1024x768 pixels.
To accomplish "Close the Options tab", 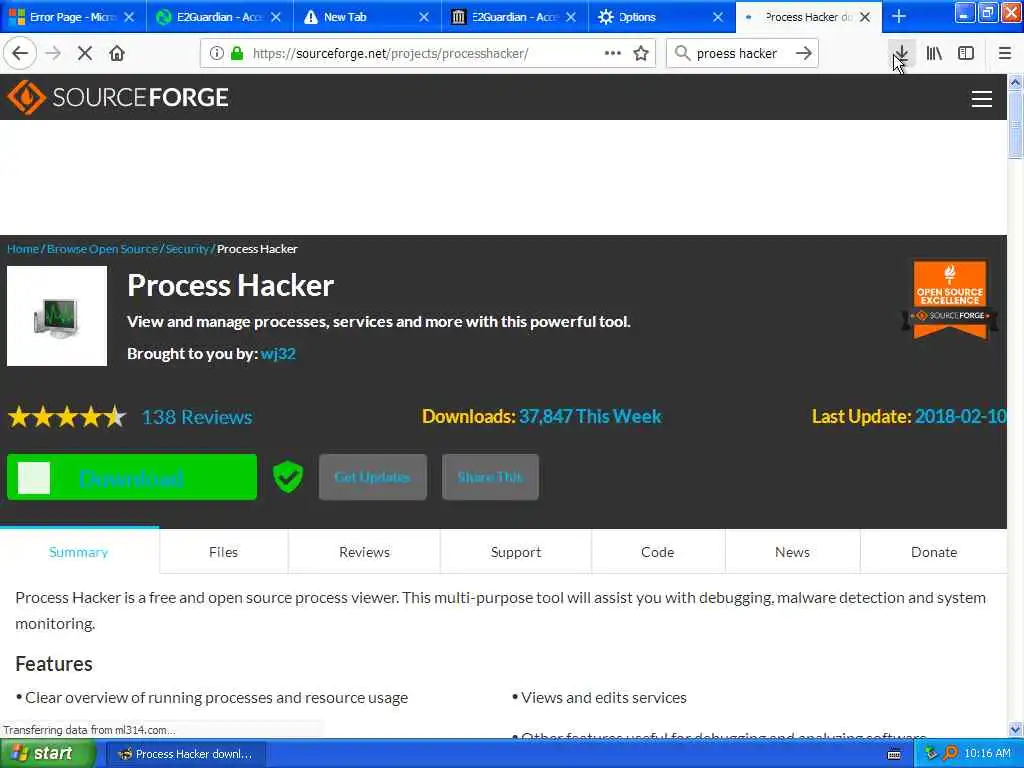I will pos(718,17).
